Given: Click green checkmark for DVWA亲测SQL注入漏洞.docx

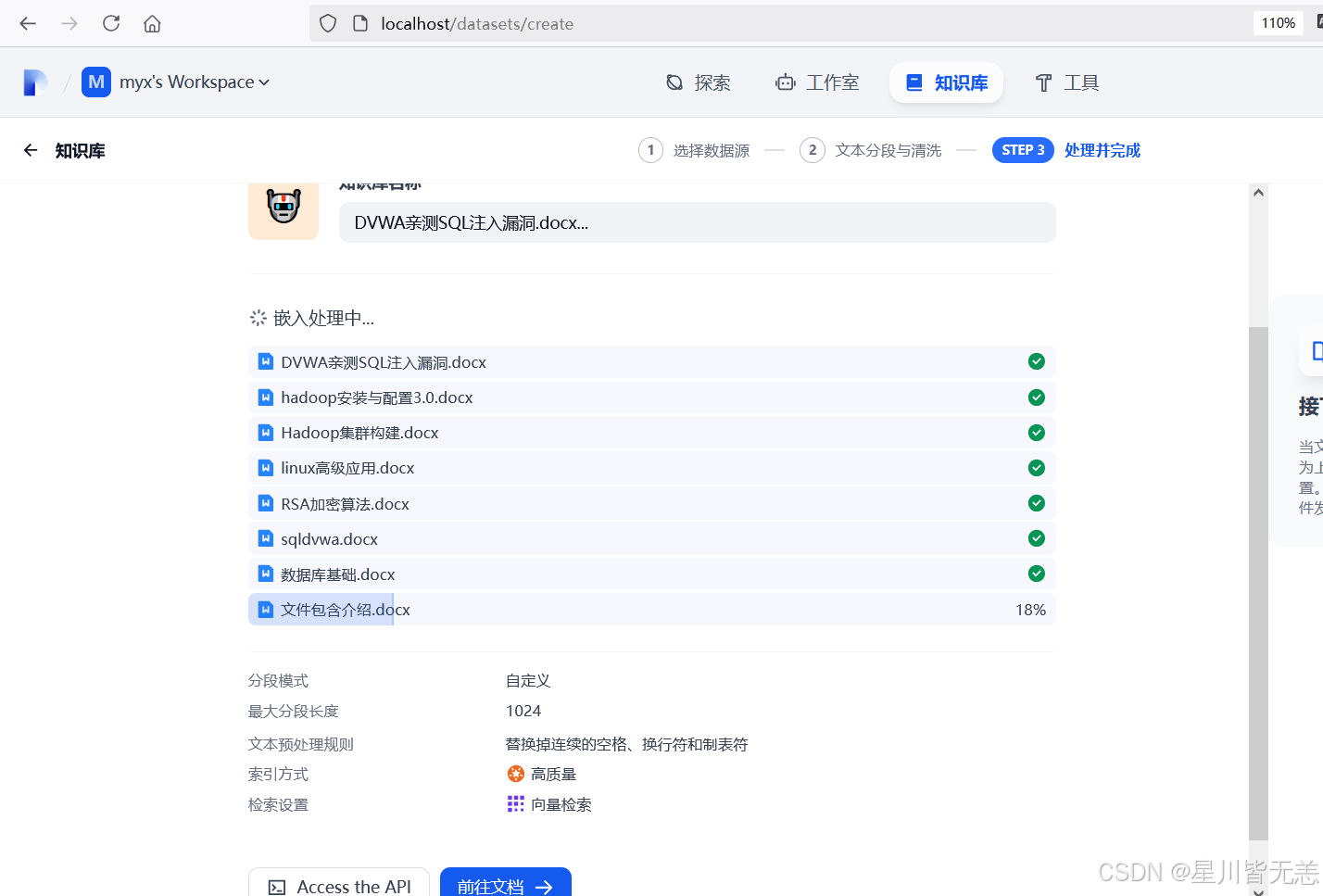Looking at the screenshot, I should tap(1037, 361).
